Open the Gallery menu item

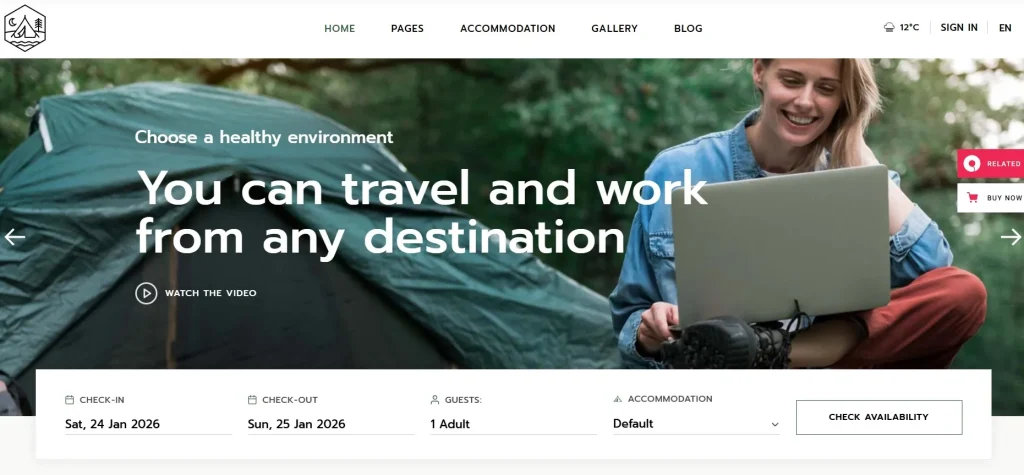click(615, 29)
